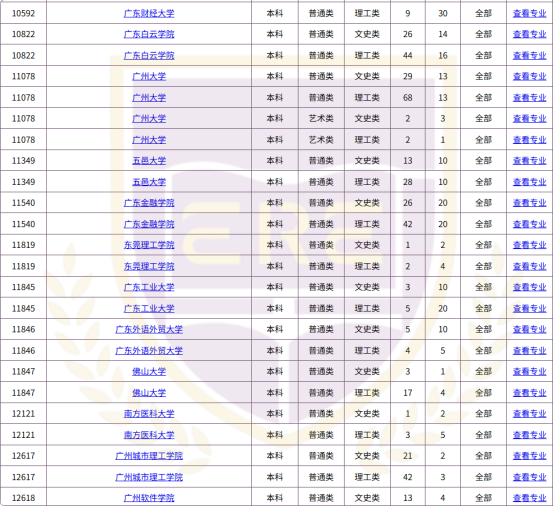View majors for 广州软件学院

(529, 498)
